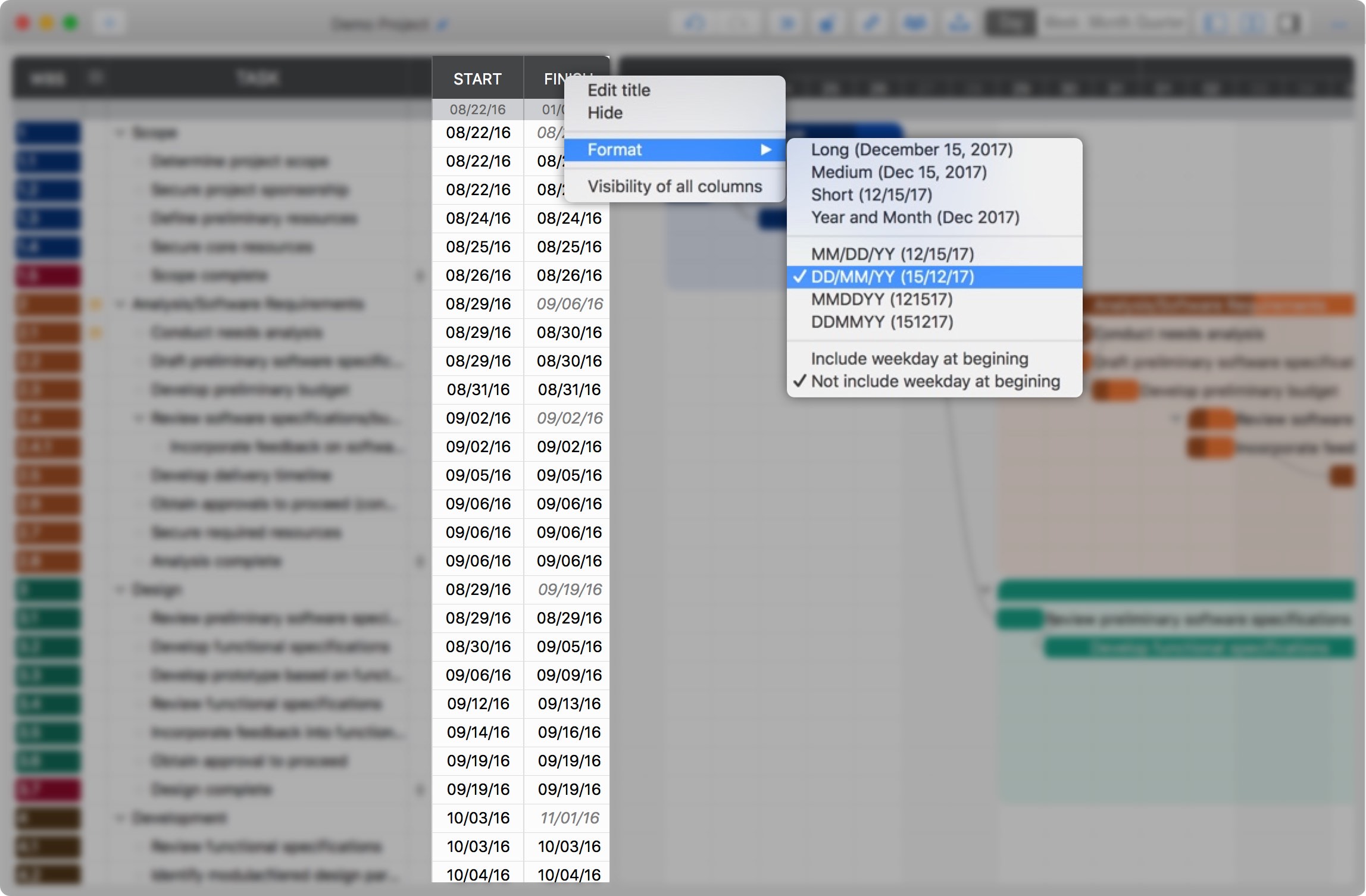Switch to MM/DD/YY (12/15/17) format
Screen dimensions: 1366x896
click(x=892, y=255)
